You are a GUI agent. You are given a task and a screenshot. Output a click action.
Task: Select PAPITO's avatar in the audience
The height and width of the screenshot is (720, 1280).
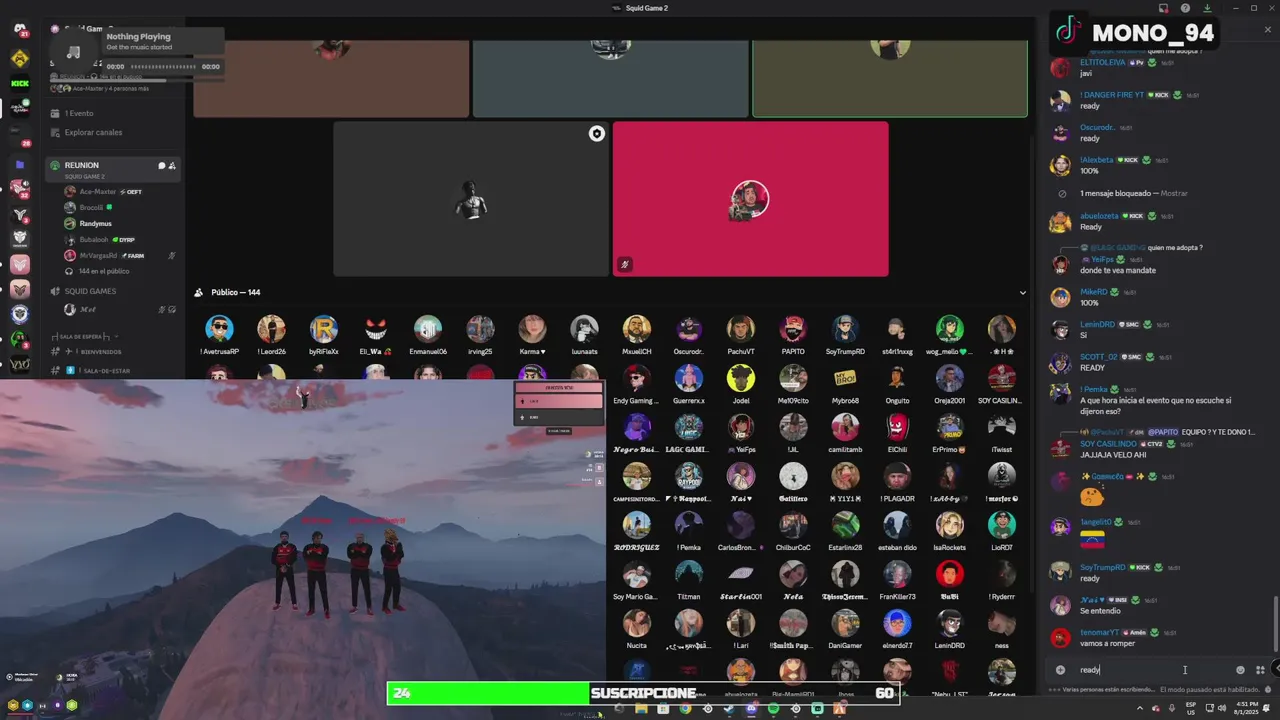click(x=793, y=328)
